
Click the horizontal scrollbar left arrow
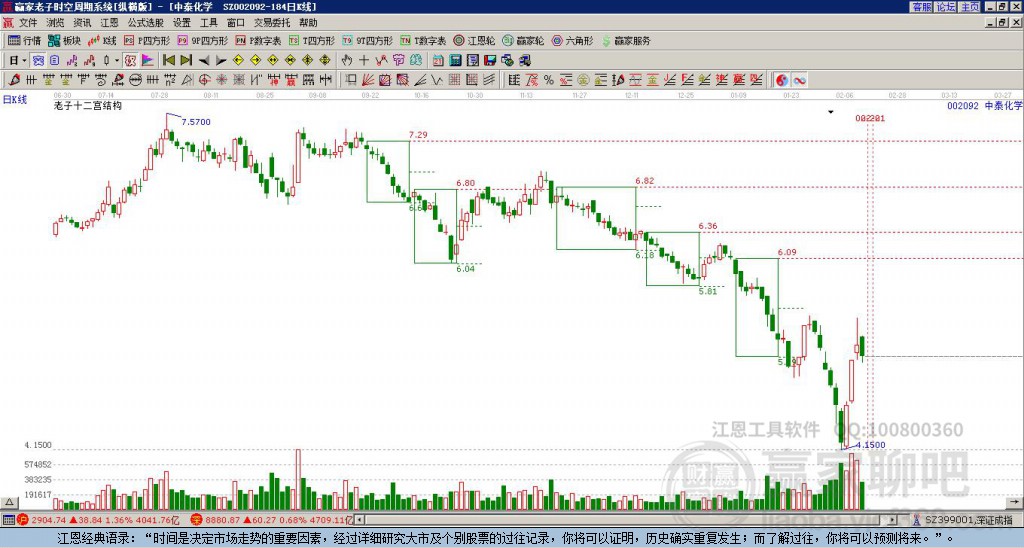(359, 520)
